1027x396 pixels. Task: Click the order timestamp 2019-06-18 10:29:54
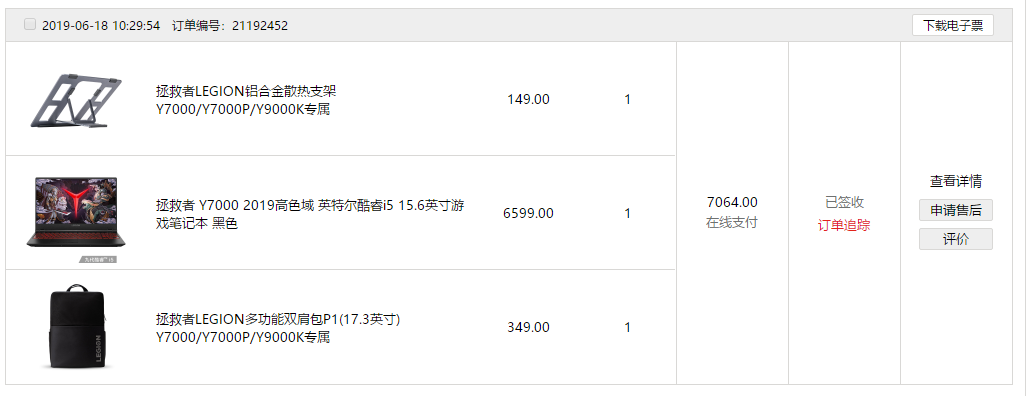[x=101, y=26]
